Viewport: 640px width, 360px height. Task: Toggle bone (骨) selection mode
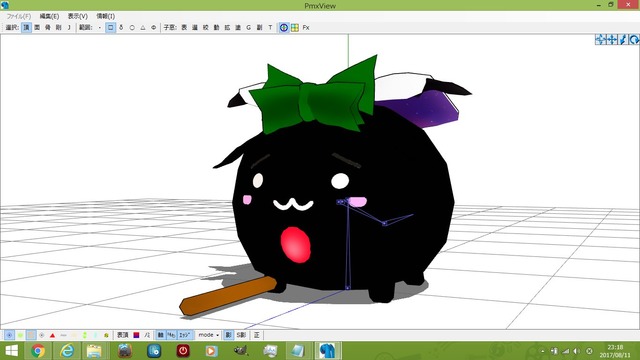coord(48,27)
